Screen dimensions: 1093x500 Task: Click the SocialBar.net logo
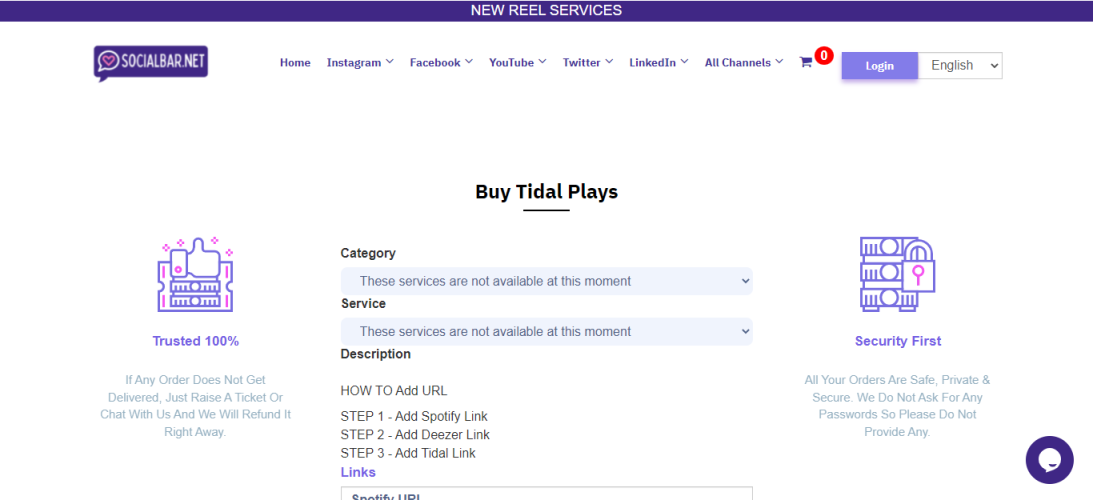click(151, 63)
